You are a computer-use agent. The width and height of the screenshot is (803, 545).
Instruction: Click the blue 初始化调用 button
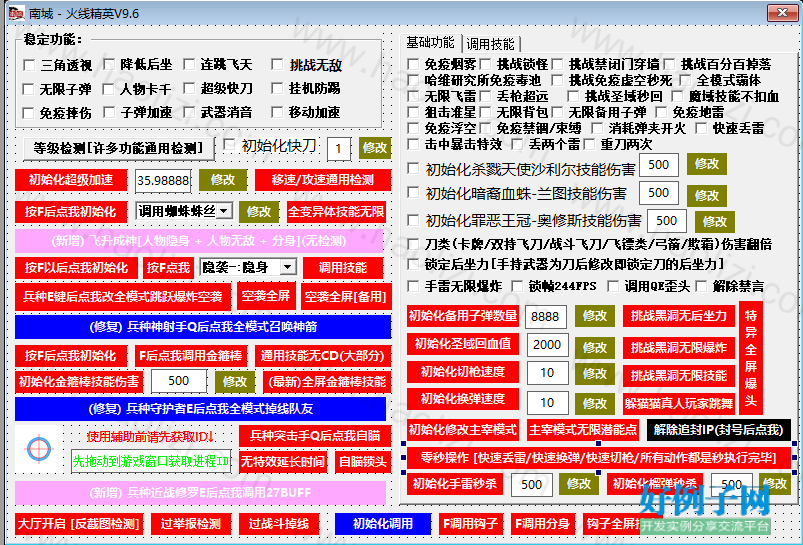click(x=383, y=523)
